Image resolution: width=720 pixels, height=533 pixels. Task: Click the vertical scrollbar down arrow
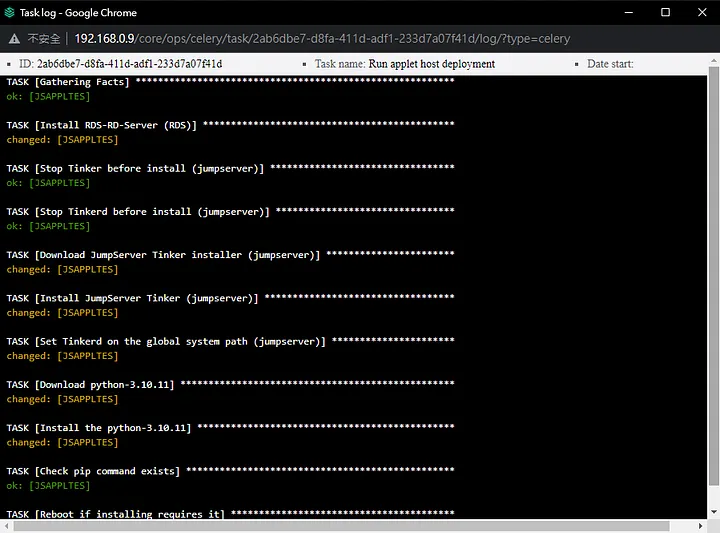coord(714,512)
